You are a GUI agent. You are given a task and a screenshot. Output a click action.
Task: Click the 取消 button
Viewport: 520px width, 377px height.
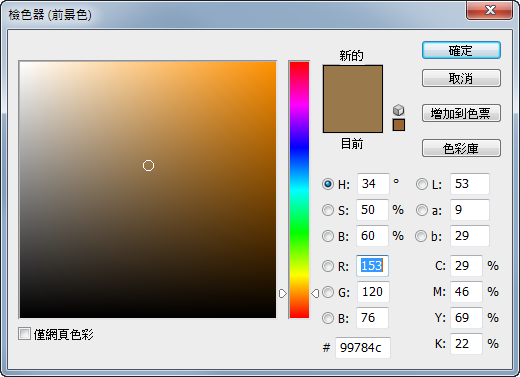click(461, 78)
